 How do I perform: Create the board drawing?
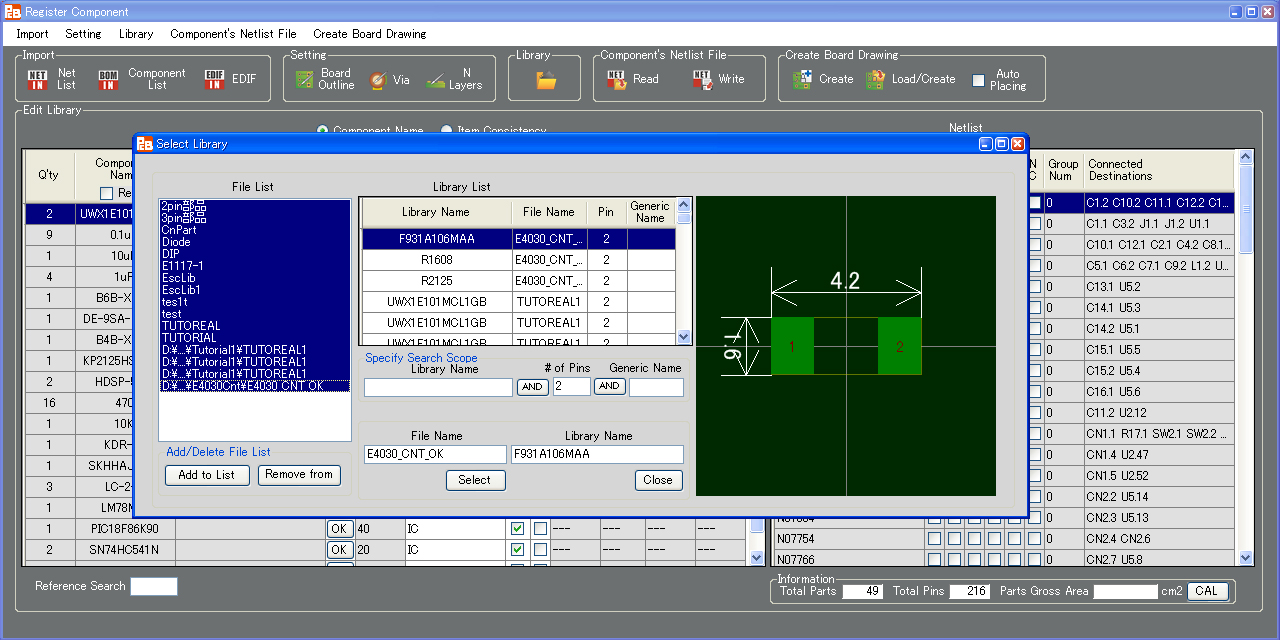pyautogui.click(x=803, y=80)
